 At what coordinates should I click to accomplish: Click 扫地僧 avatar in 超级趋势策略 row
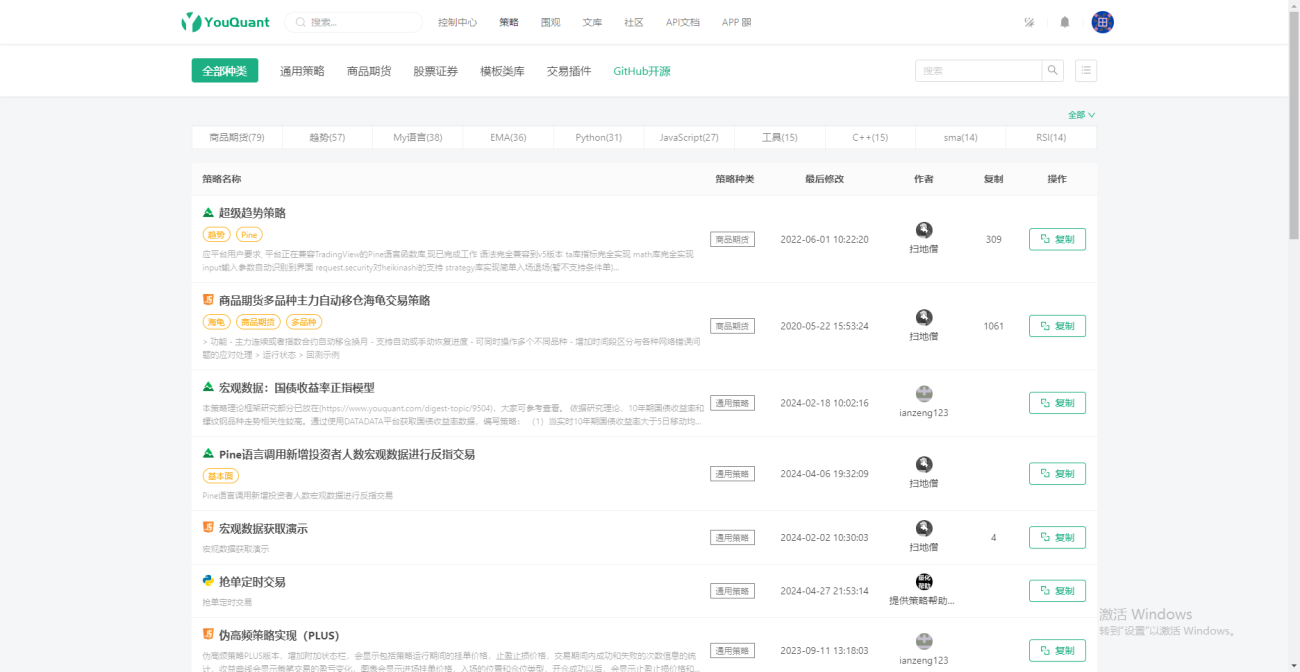(924, 230)
